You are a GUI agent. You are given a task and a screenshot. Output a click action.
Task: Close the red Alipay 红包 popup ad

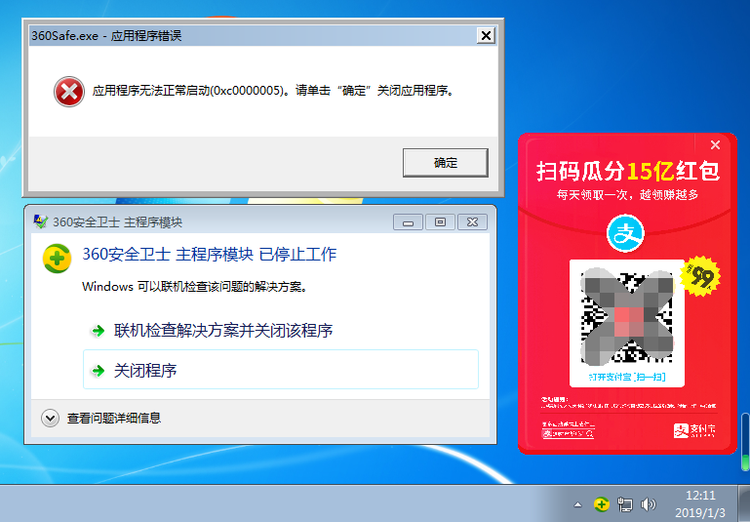click(x=715, y=145)
